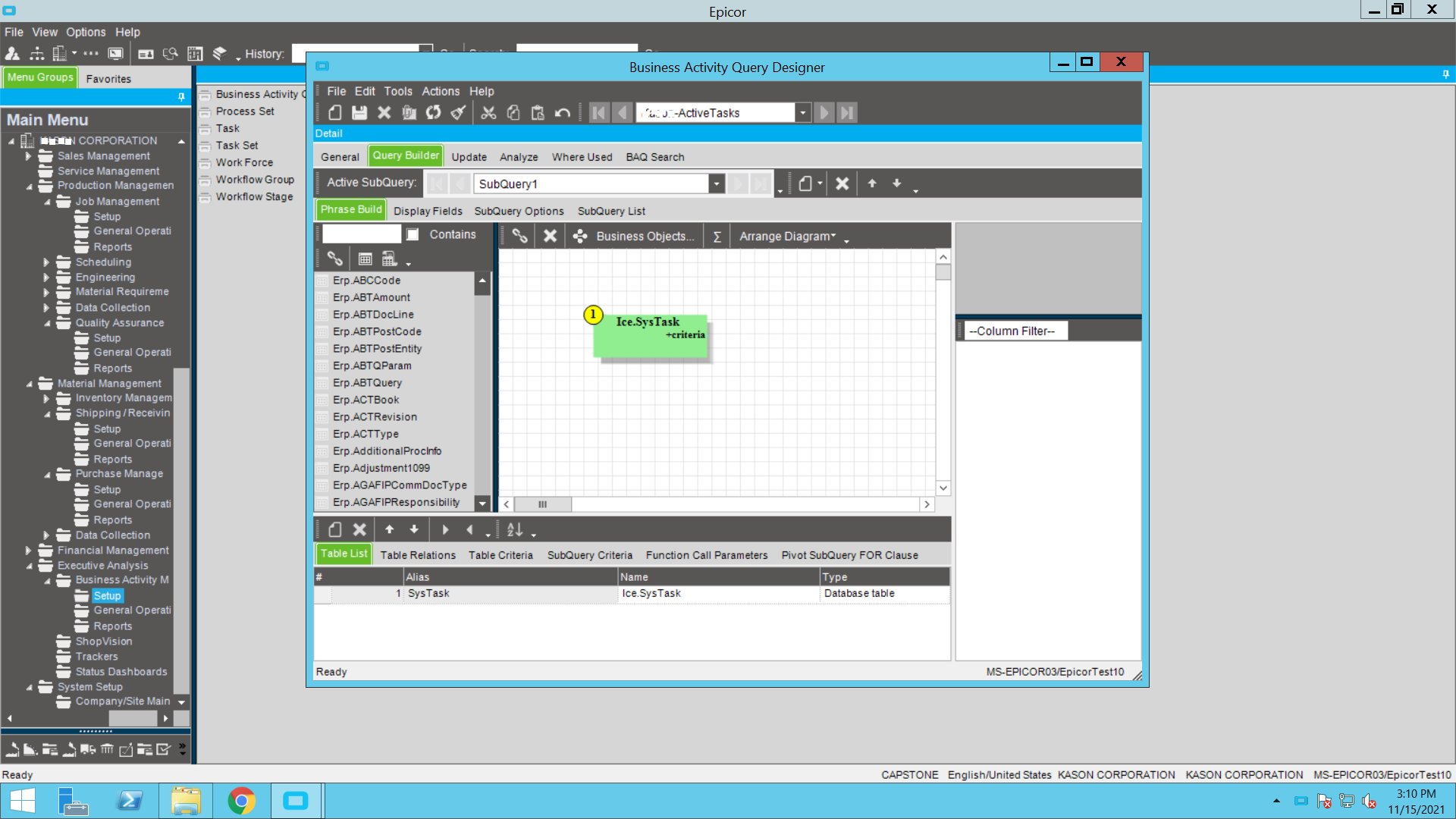The width and height of the screenshot is (1456, 819).
Task: Toggle the Contains checkbox
Action: coord(413,234)
